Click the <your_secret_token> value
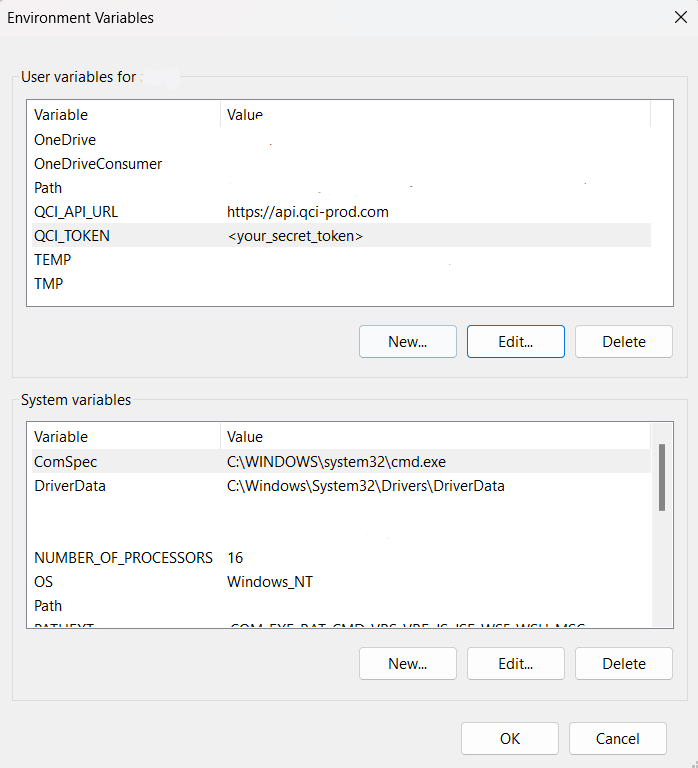Screen dimensions: 698x768 point(295,236)
